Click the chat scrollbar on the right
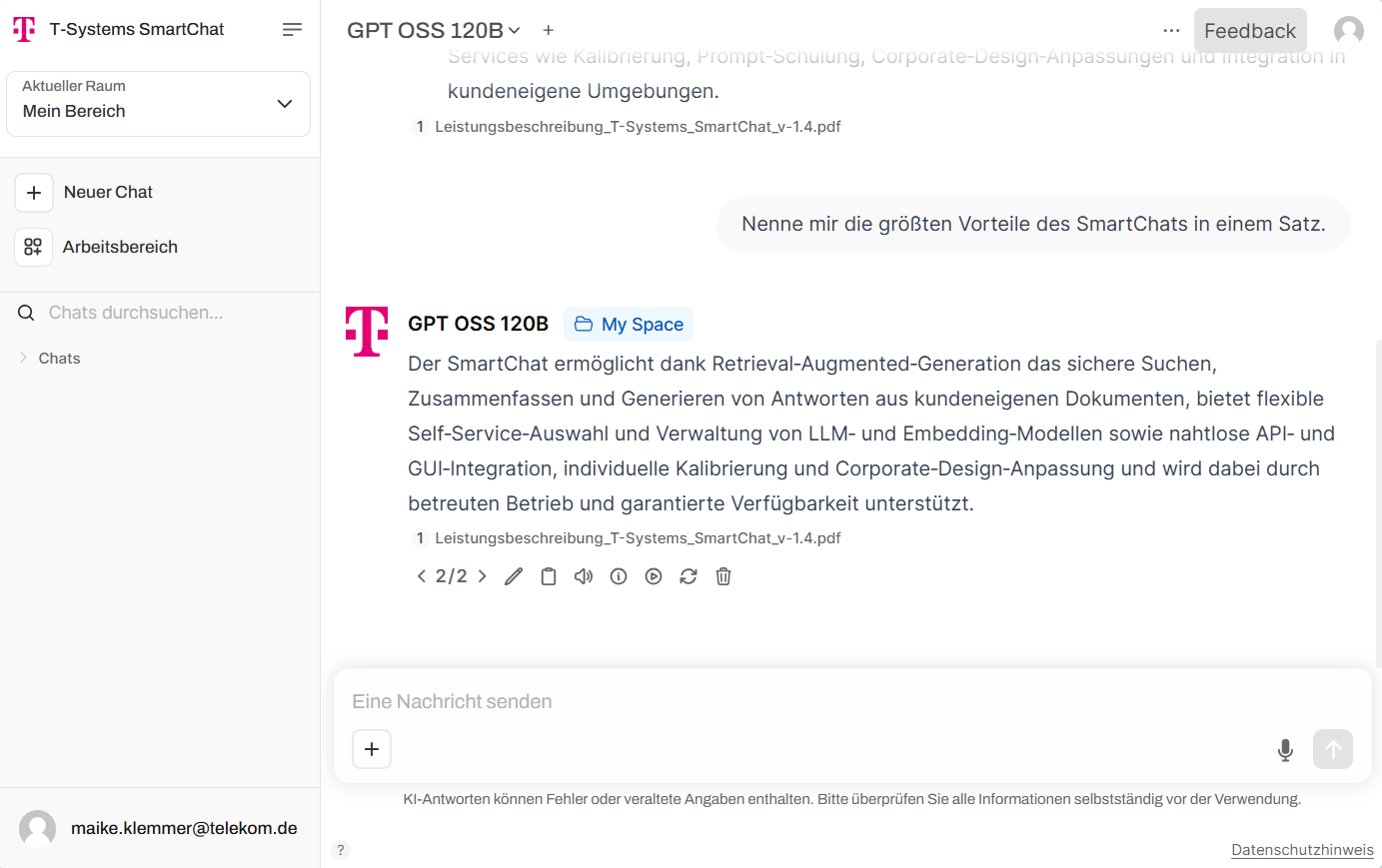This screenshot has height=868, width=1382. pyautogui.click(x=1378, y=504)
